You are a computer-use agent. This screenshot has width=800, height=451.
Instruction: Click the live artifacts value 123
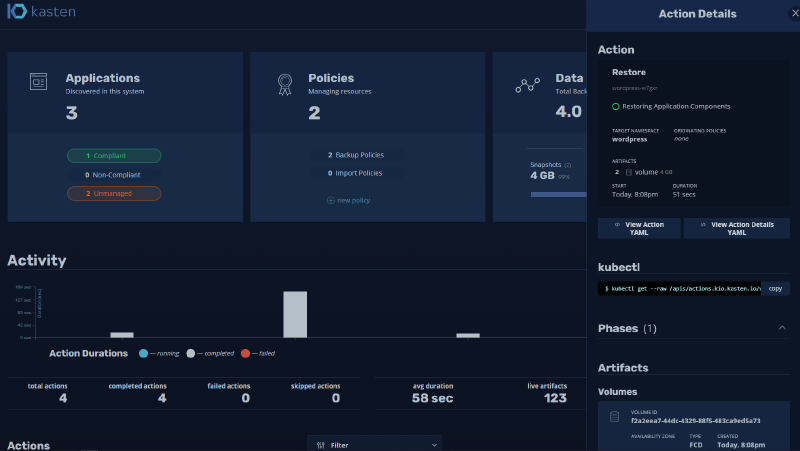(555, 398)
